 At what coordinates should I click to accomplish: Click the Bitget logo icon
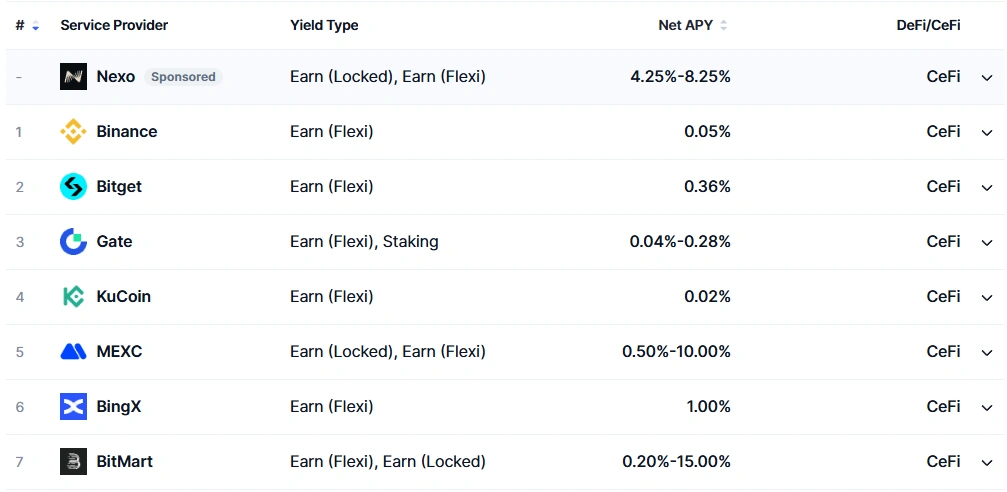point(73,187)
